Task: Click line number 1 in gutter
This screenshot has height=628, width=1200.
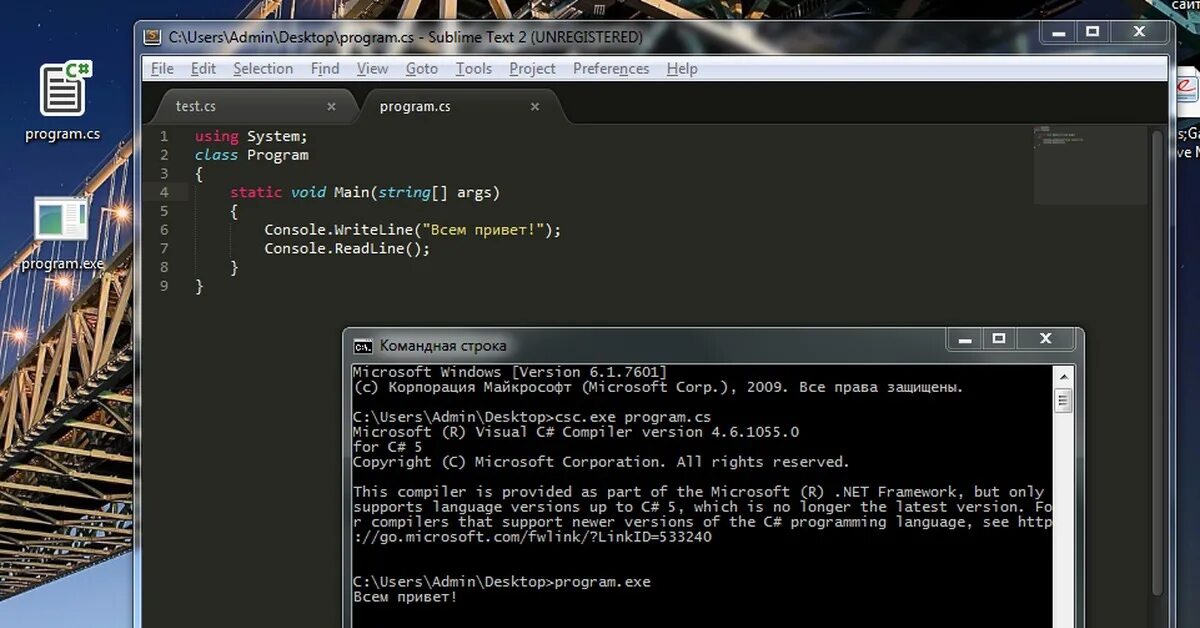Action: 164,136
